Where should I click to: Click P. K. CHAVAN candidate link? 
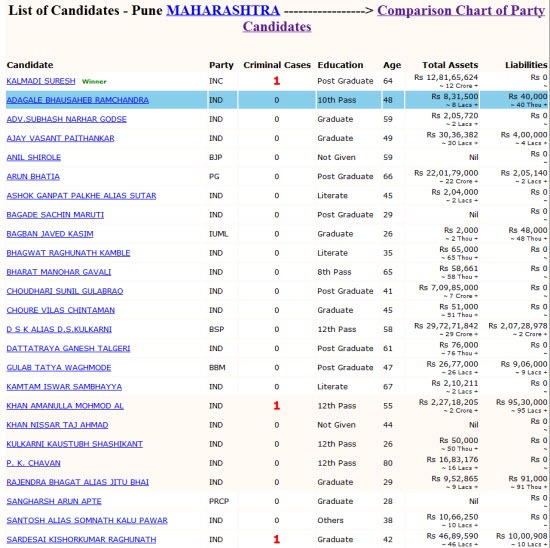(34, 463)
